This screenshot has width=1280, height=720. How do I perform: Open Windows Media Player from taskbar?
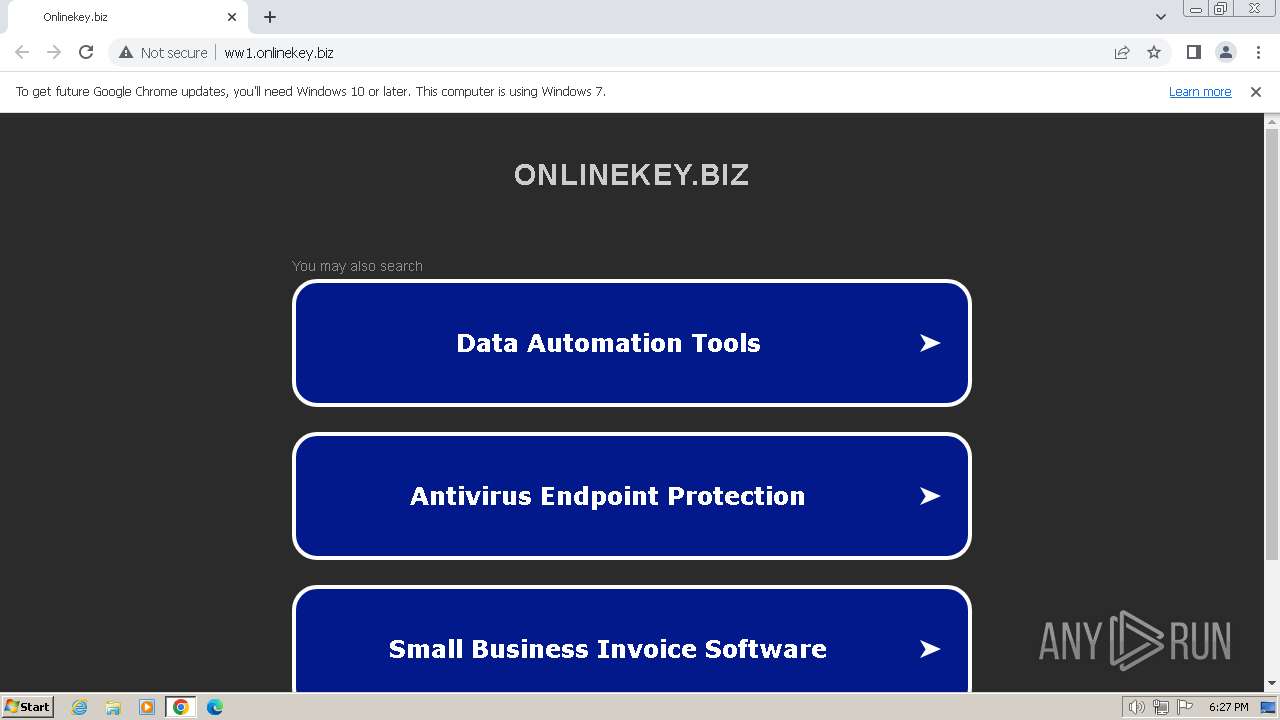coord(147,707)
